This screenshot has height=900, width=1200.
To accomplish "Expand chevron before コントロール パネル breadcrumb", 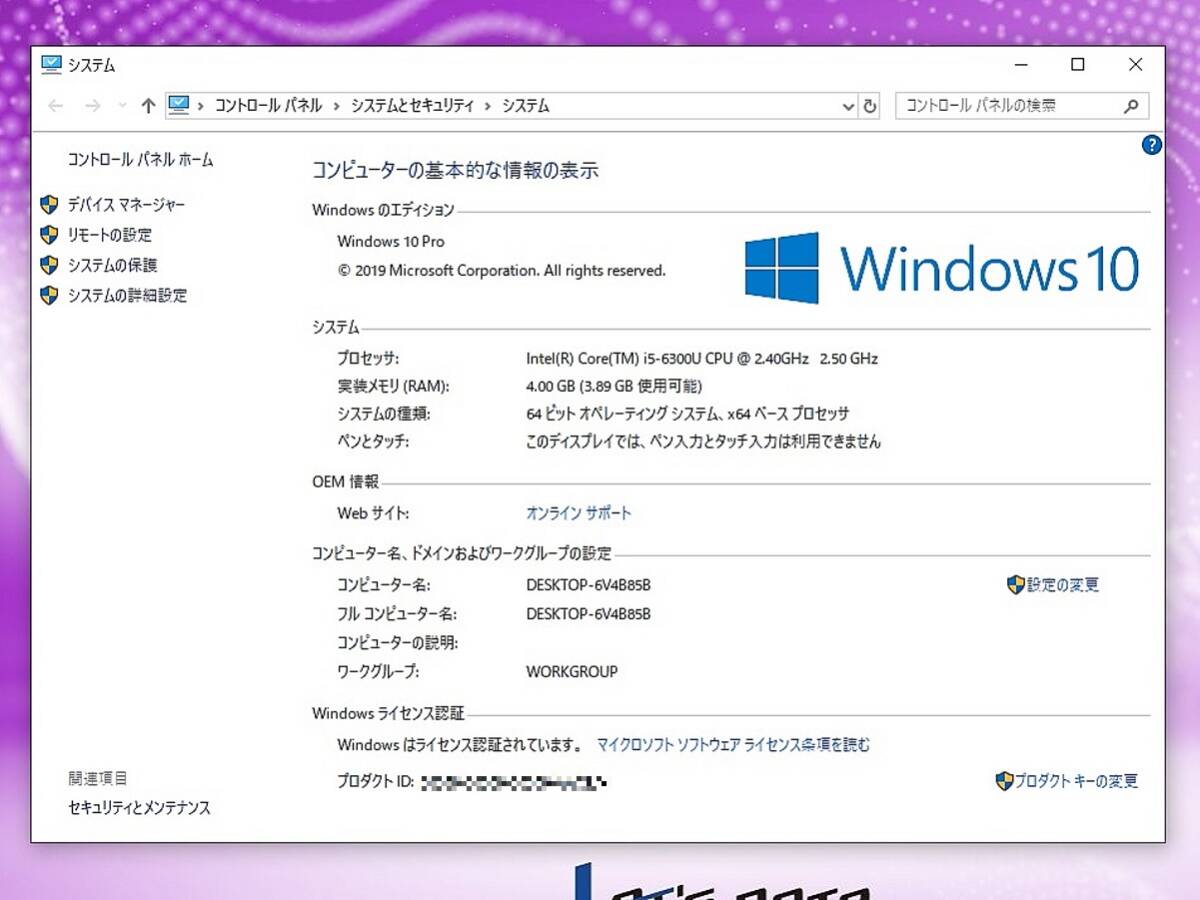I will coord(201,105).
